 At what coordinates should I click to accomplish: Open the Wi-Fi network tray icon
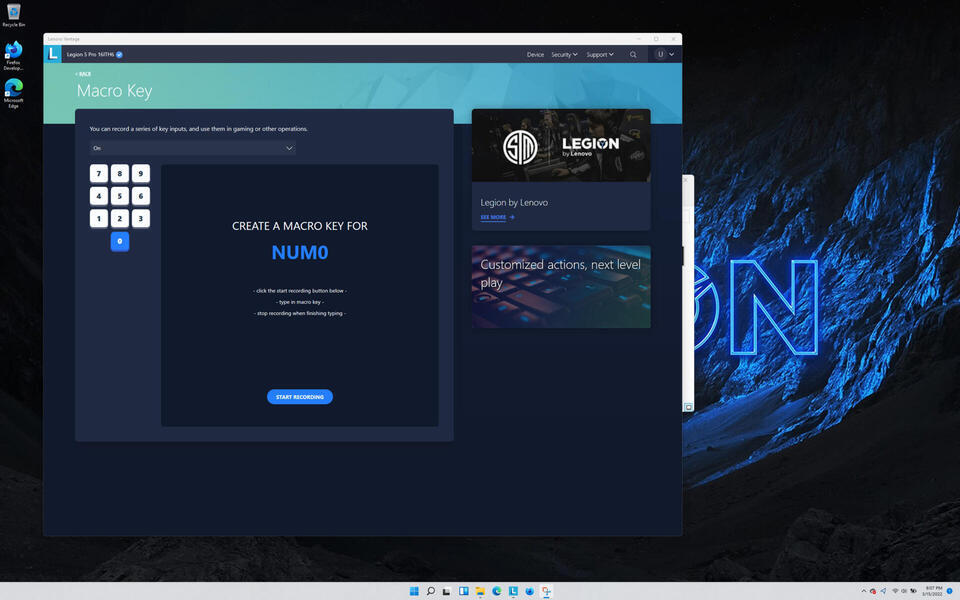(895, 591)
